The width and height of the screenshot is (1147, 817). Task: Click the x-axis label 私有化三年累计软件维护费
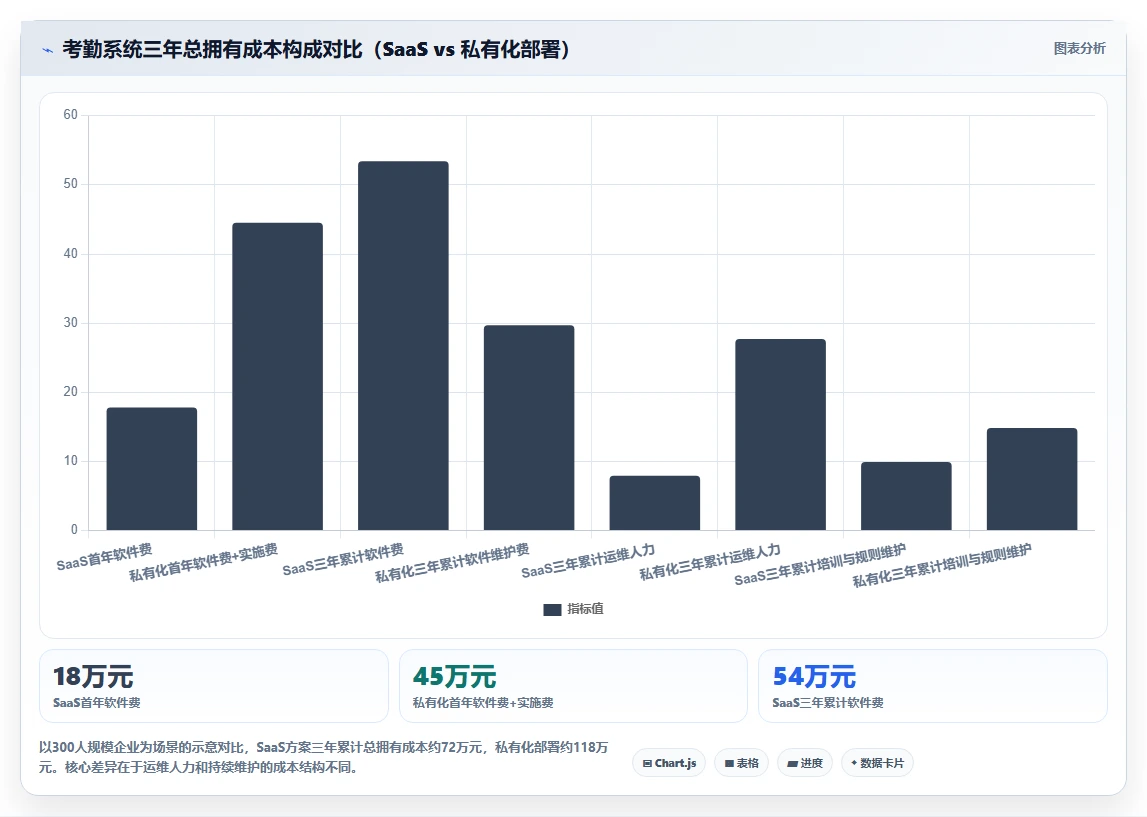coord(452,563)
